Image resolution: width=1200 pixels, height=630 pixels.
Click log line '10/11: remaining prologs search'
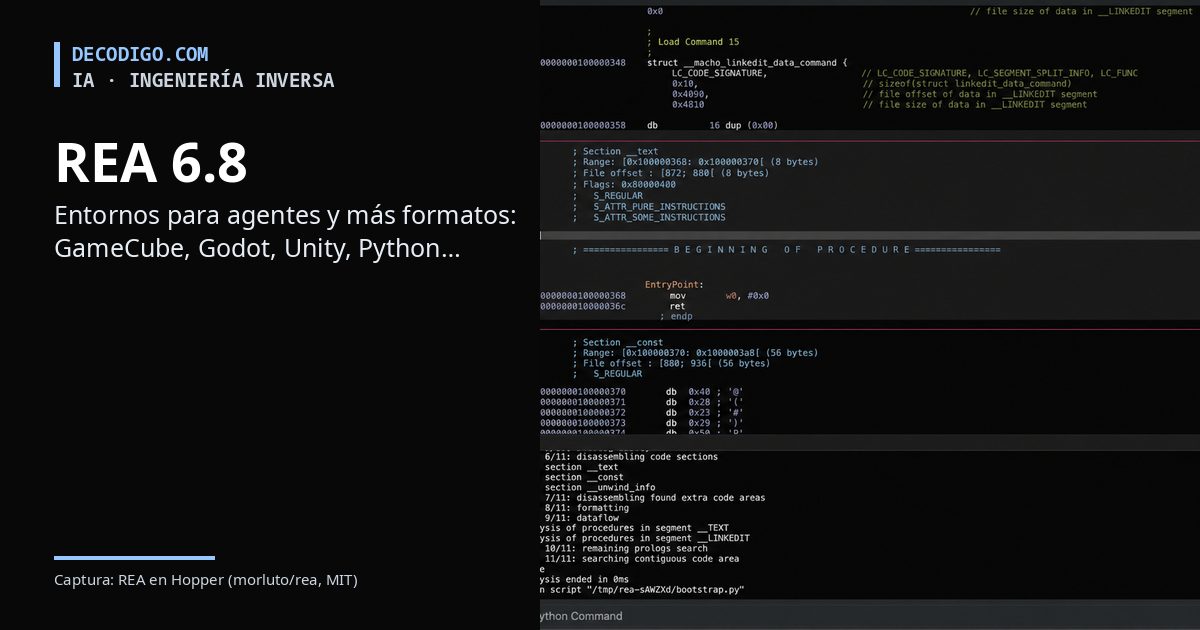click(626, 548)
